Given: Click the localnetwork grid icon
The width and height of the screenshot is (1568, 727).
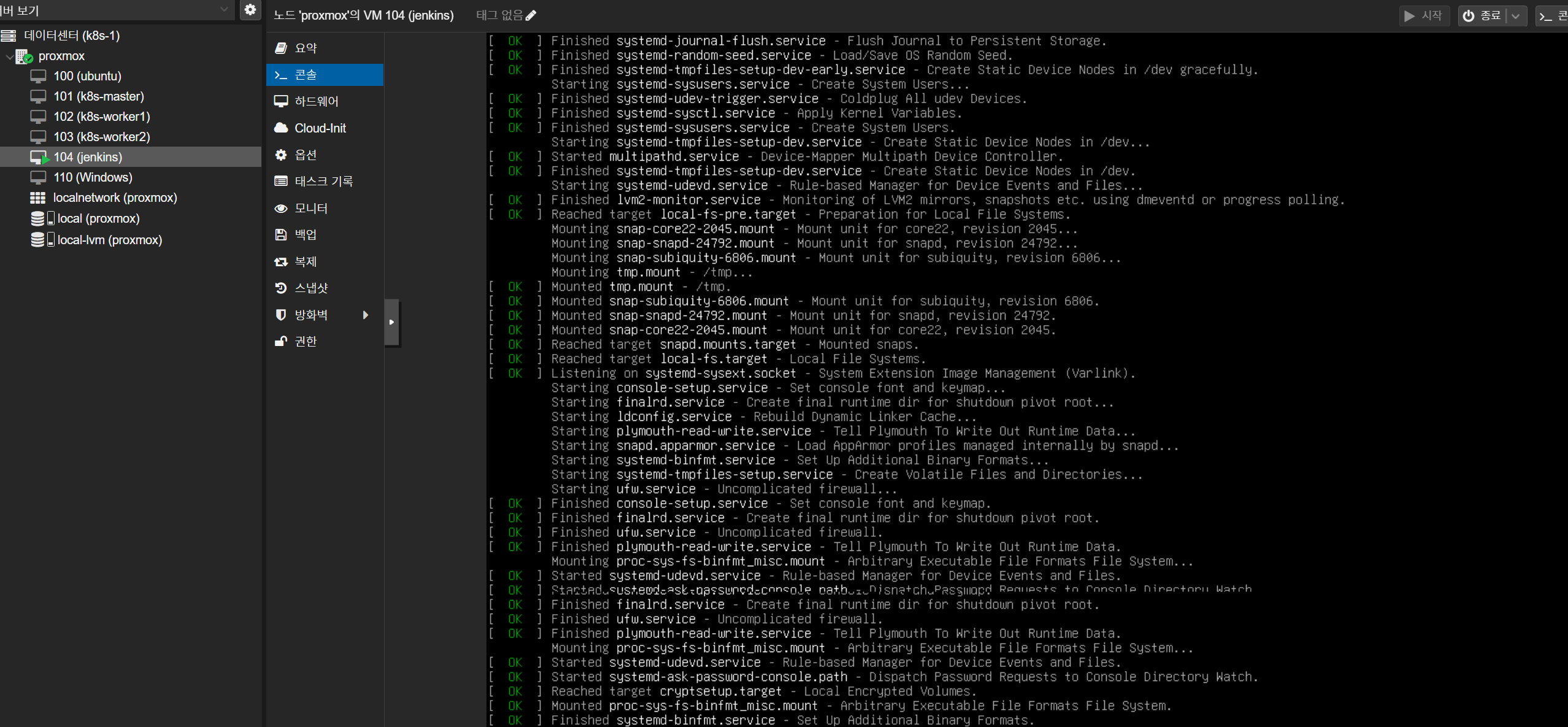Looking at the screenshot, I should click(38, 198).
